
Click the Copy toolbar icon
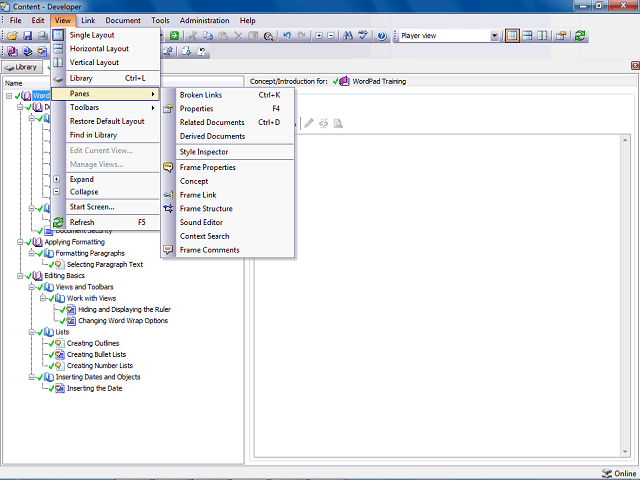click(x=208, y=36)
